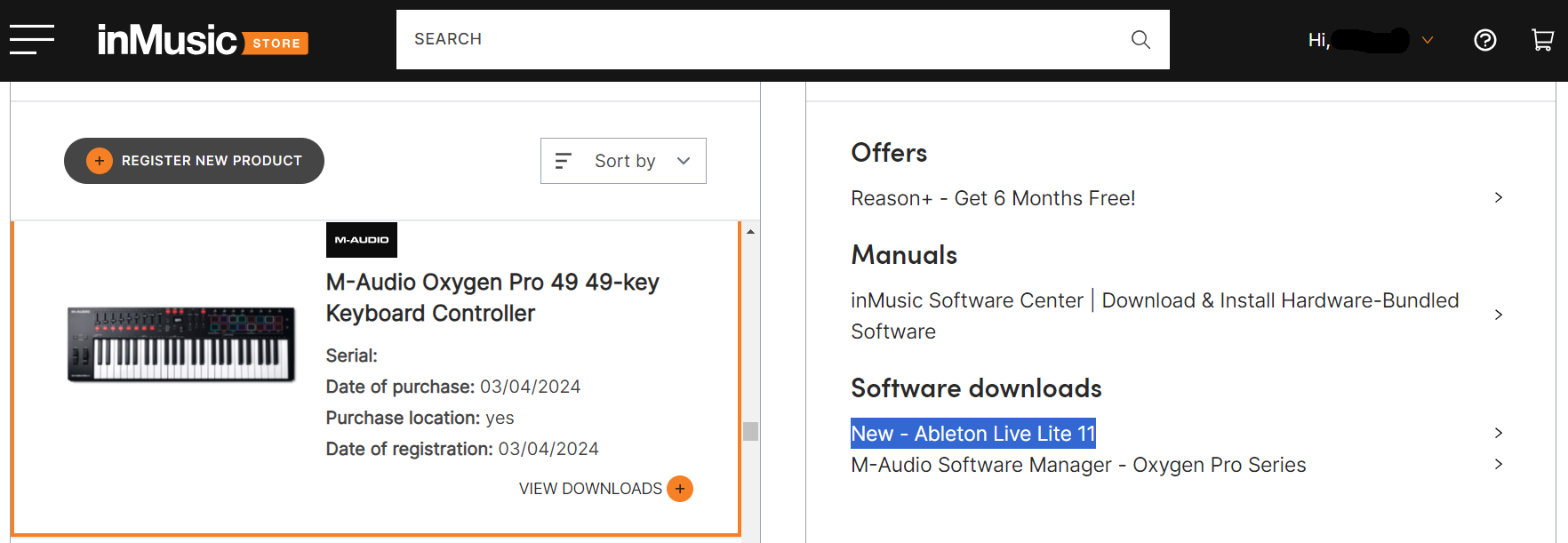The height and width of the screenshot is (543, 1568).
Task: Click Register New Product button
Action: point(194,161)
